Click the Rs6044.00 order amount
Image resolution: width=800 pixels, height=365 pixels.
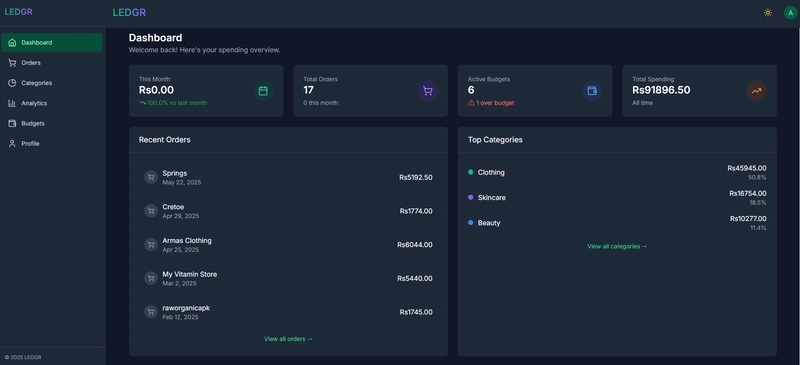(415, 245)
